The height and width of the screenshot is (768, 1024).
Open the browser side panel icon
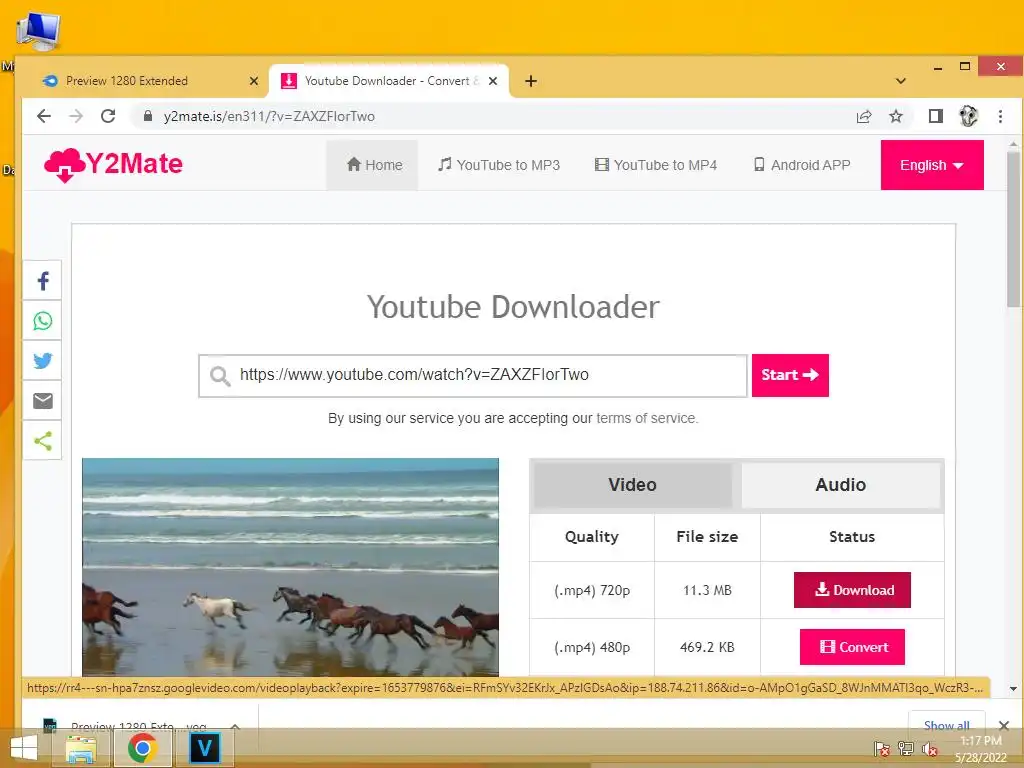[x=936, y=116]
